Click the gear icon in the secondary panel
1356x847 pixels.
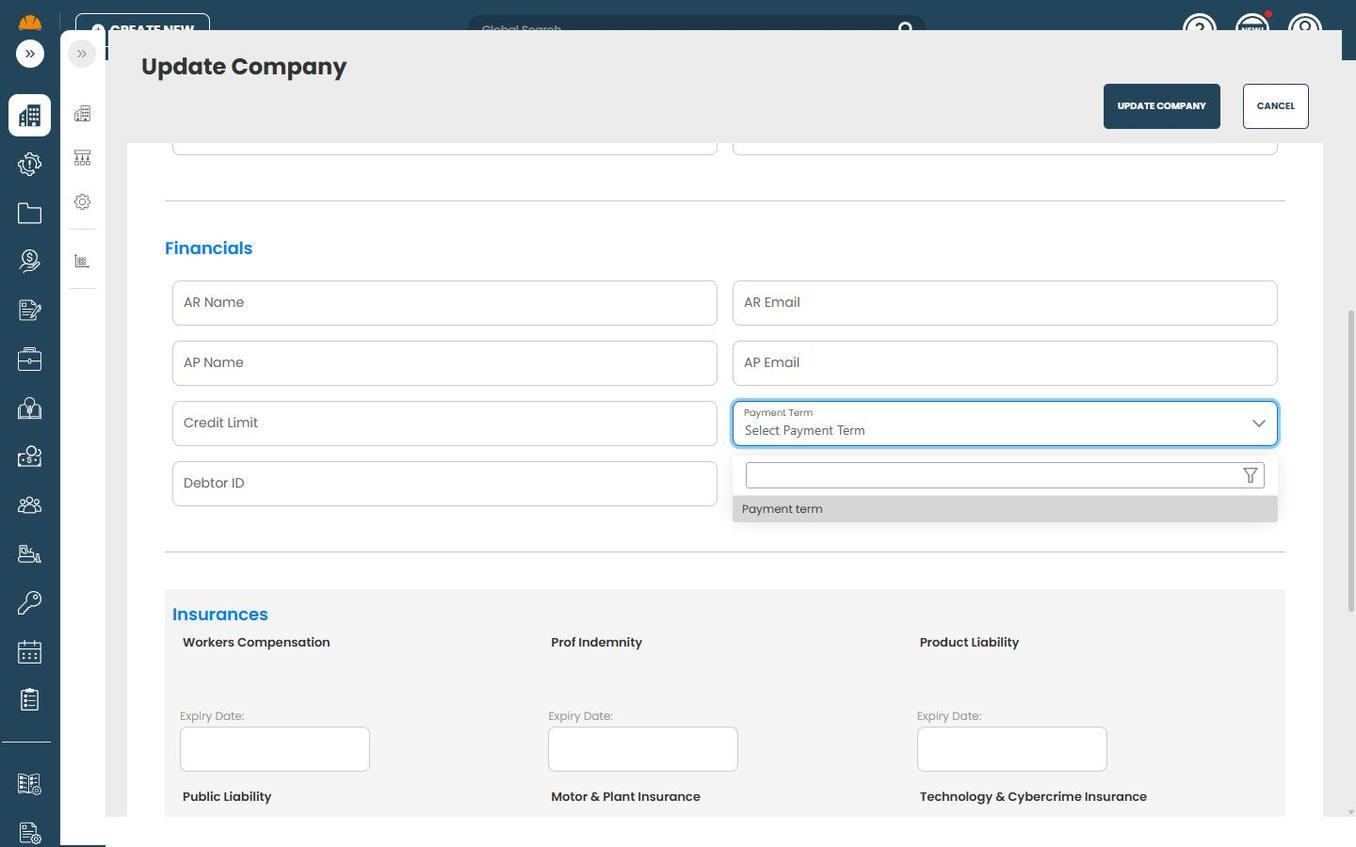(82, 202)
